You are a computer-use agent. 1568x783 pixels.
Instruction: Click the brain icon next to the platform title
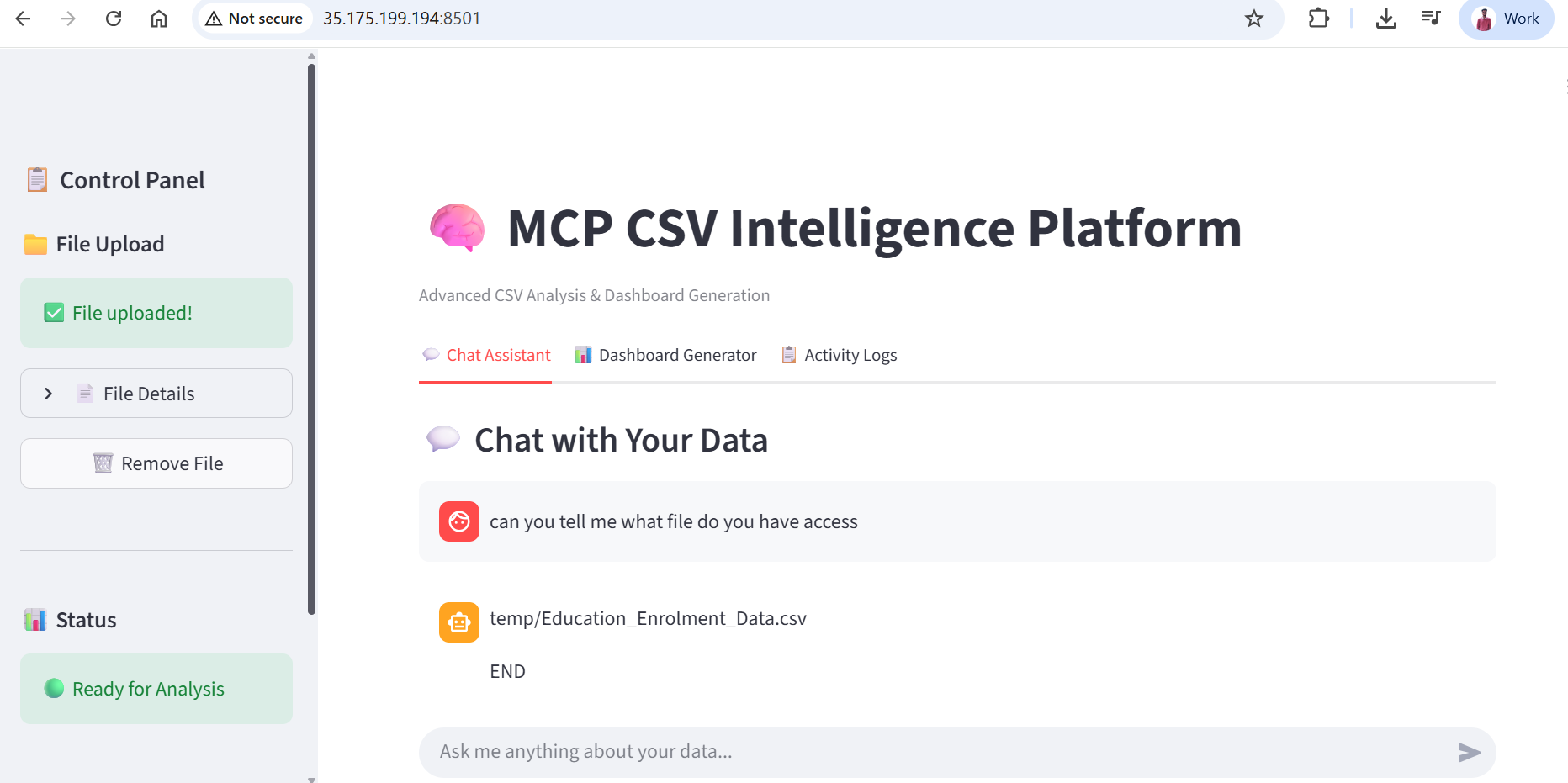pyautogui.click(x=456, y=227)
